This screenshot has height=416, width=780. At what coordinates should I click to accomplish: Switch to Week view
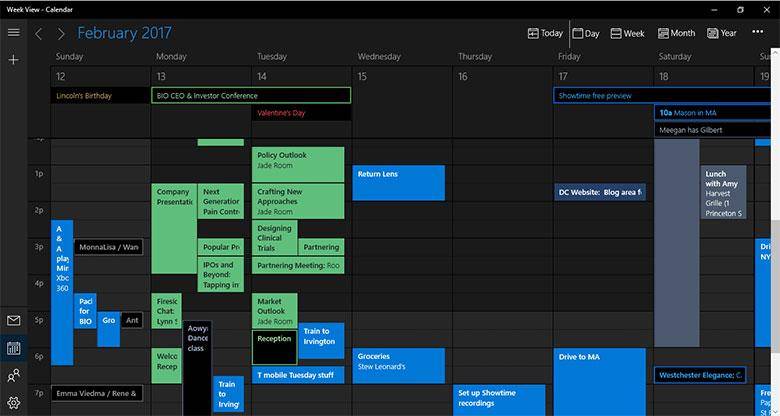(627, 33)
